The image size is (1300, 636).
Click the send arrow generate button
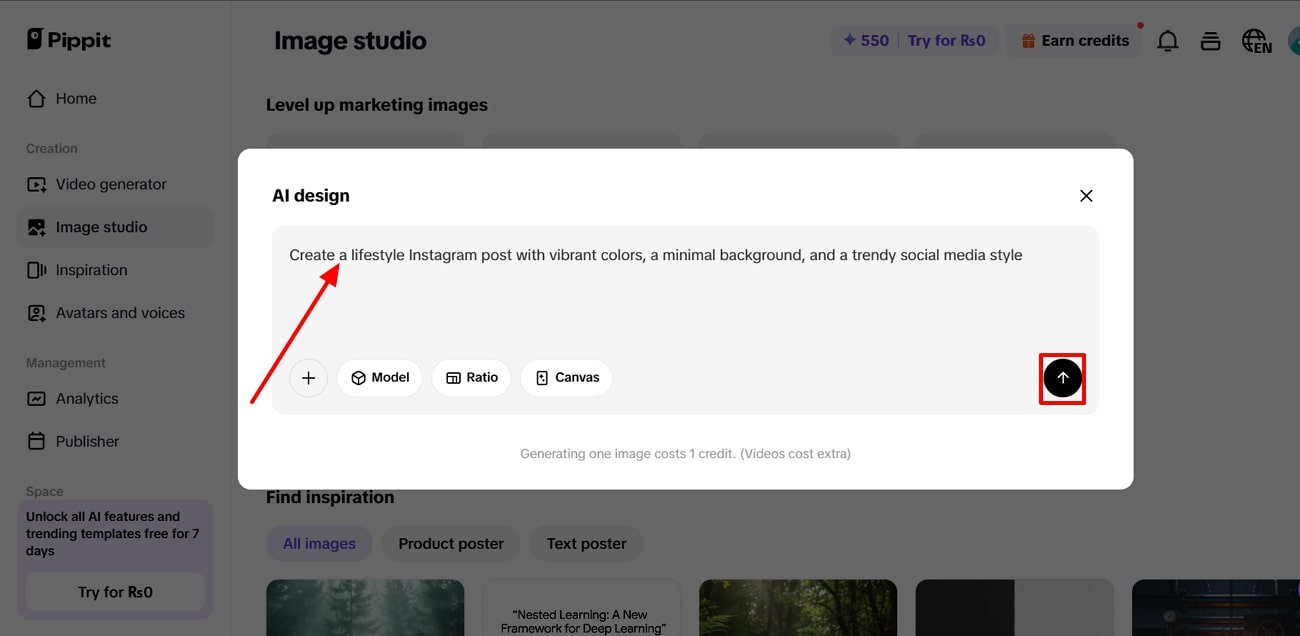click(1062, 378)
